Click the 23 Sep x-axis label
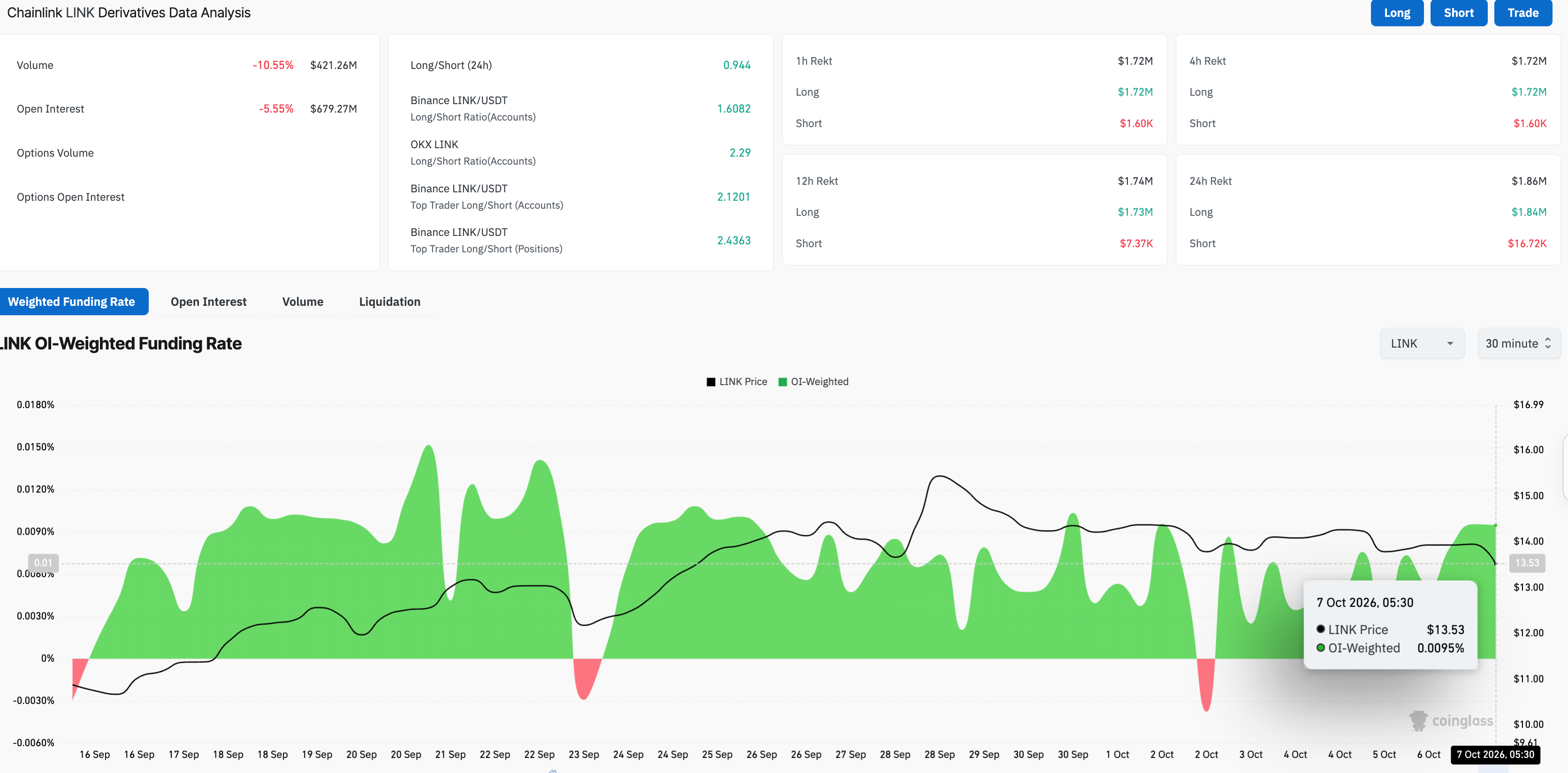 [x=584, y=754]
